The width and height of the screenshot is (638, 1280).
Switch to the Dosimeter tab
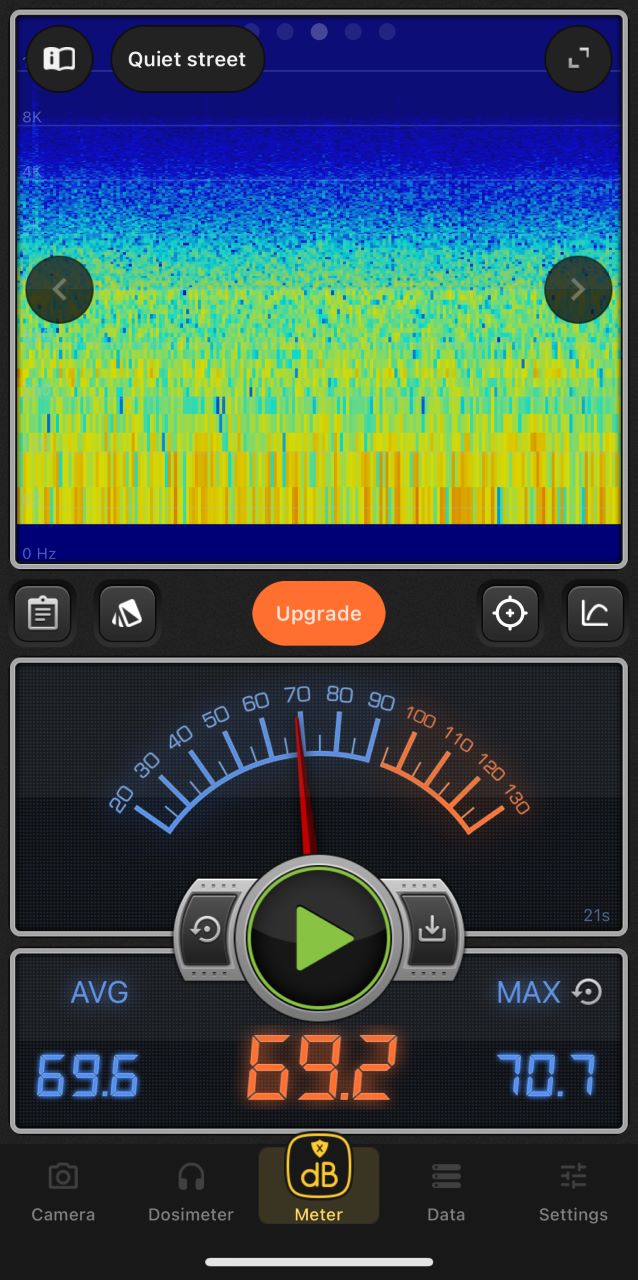[x=191, y=1191]
